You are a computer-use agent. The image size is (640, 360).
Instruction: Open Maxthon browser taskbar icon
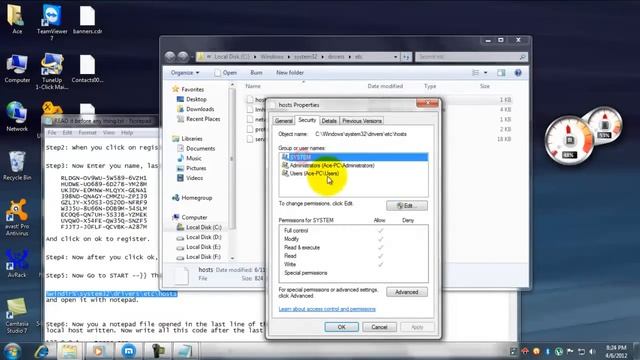(129, 351)
